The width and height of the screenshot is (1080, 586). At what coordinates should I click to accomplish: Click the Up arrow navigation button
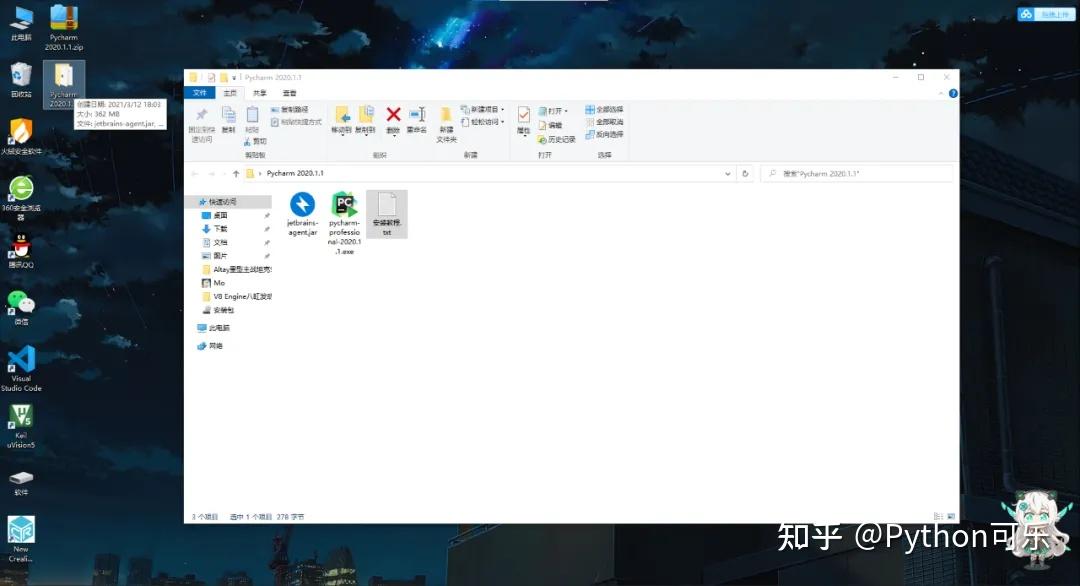(236, 174)
